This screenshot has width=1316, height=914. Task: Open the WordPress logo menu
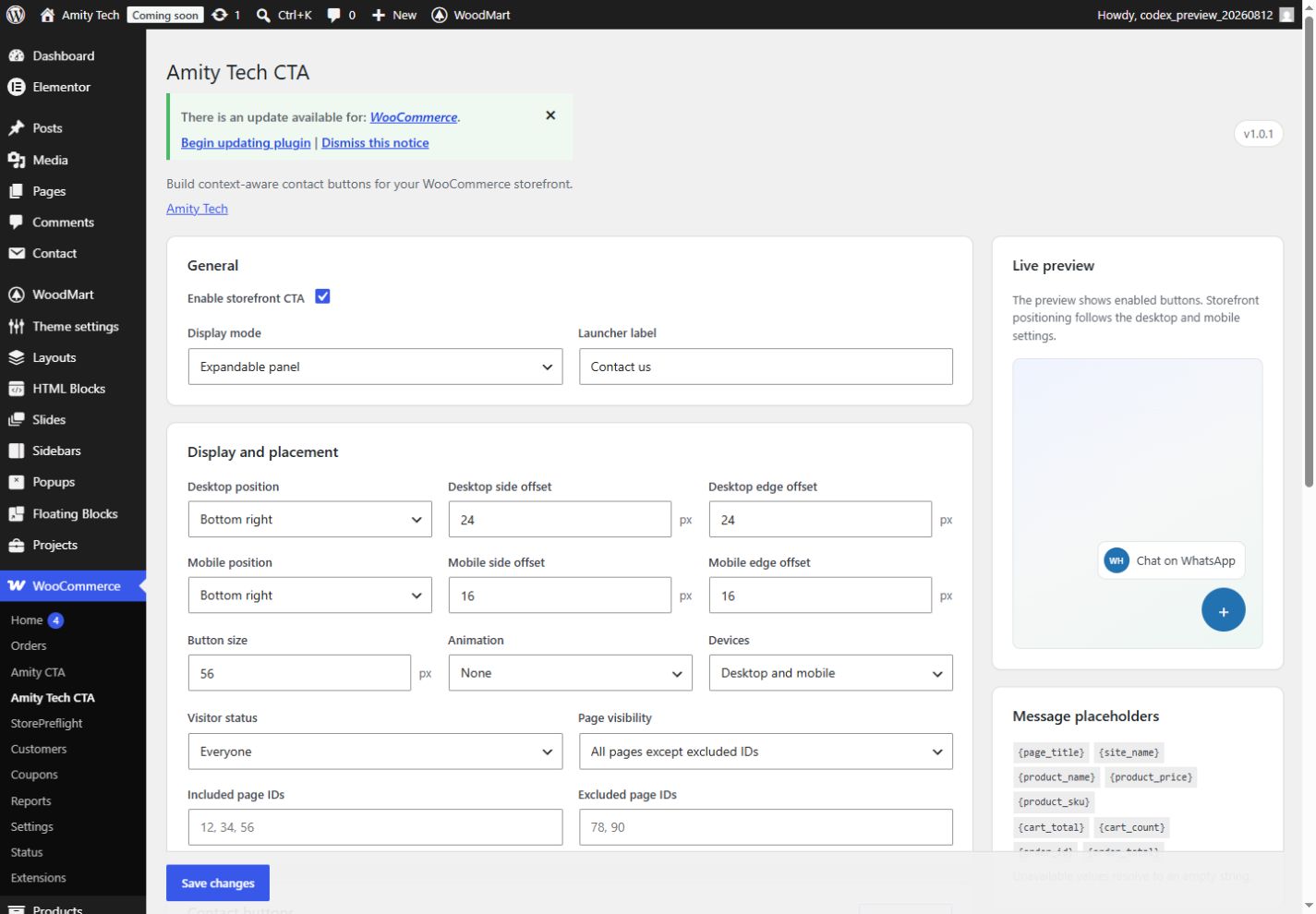16,15
